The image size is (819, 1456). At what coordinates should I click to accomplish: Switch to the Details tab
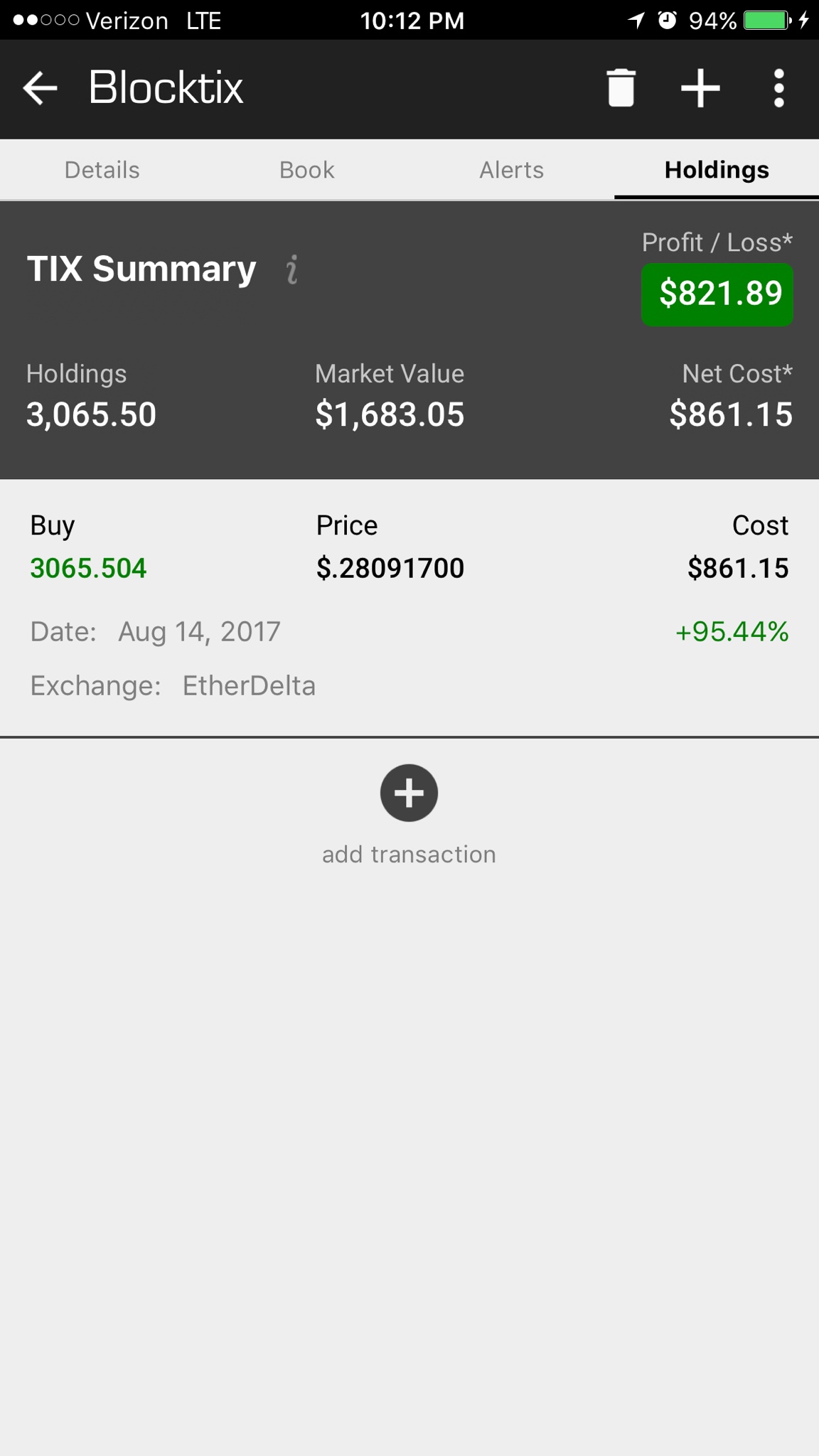click(102, 170)
